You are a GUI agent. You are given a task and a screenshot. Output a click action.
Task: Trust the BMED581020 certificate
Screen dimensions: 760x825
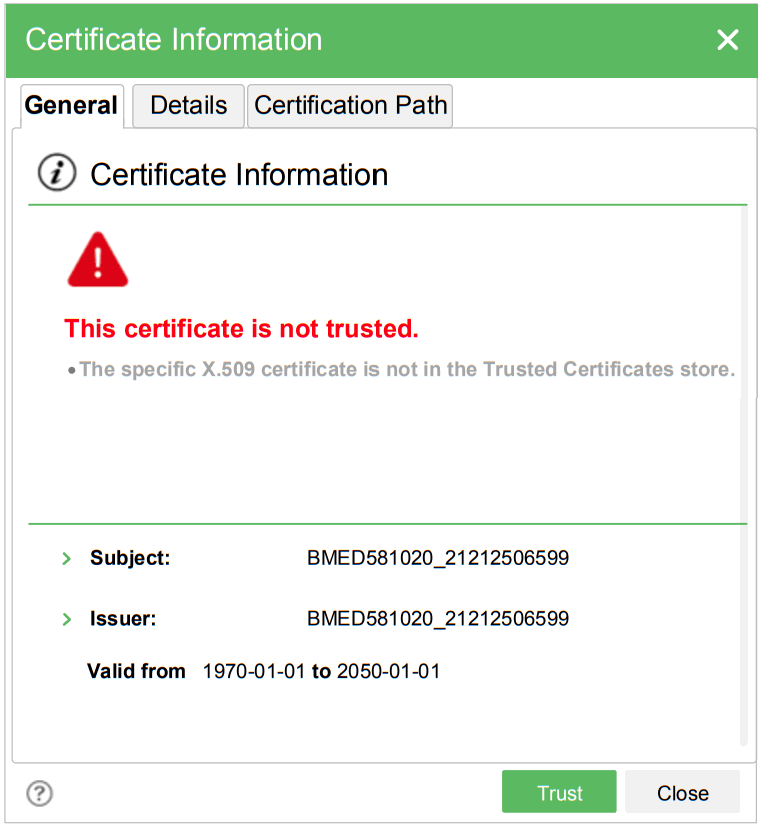click(x=559, y=792)
